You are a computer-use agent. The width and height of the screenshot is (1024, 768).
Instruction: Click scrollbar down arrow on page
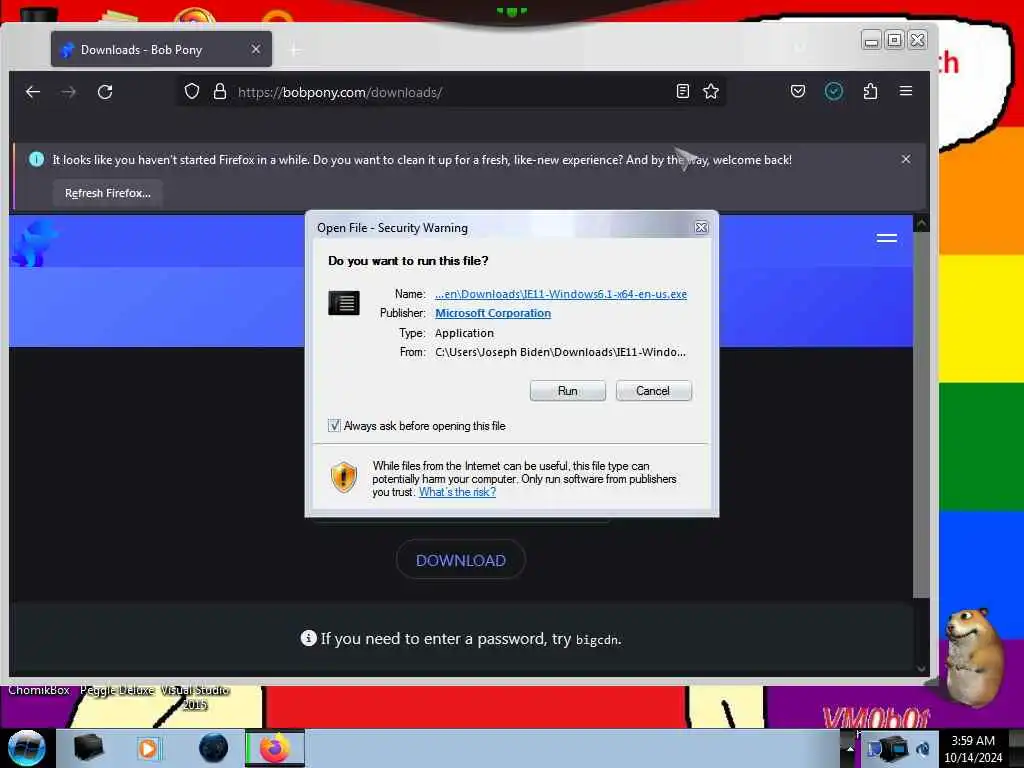tap(921, 669)
